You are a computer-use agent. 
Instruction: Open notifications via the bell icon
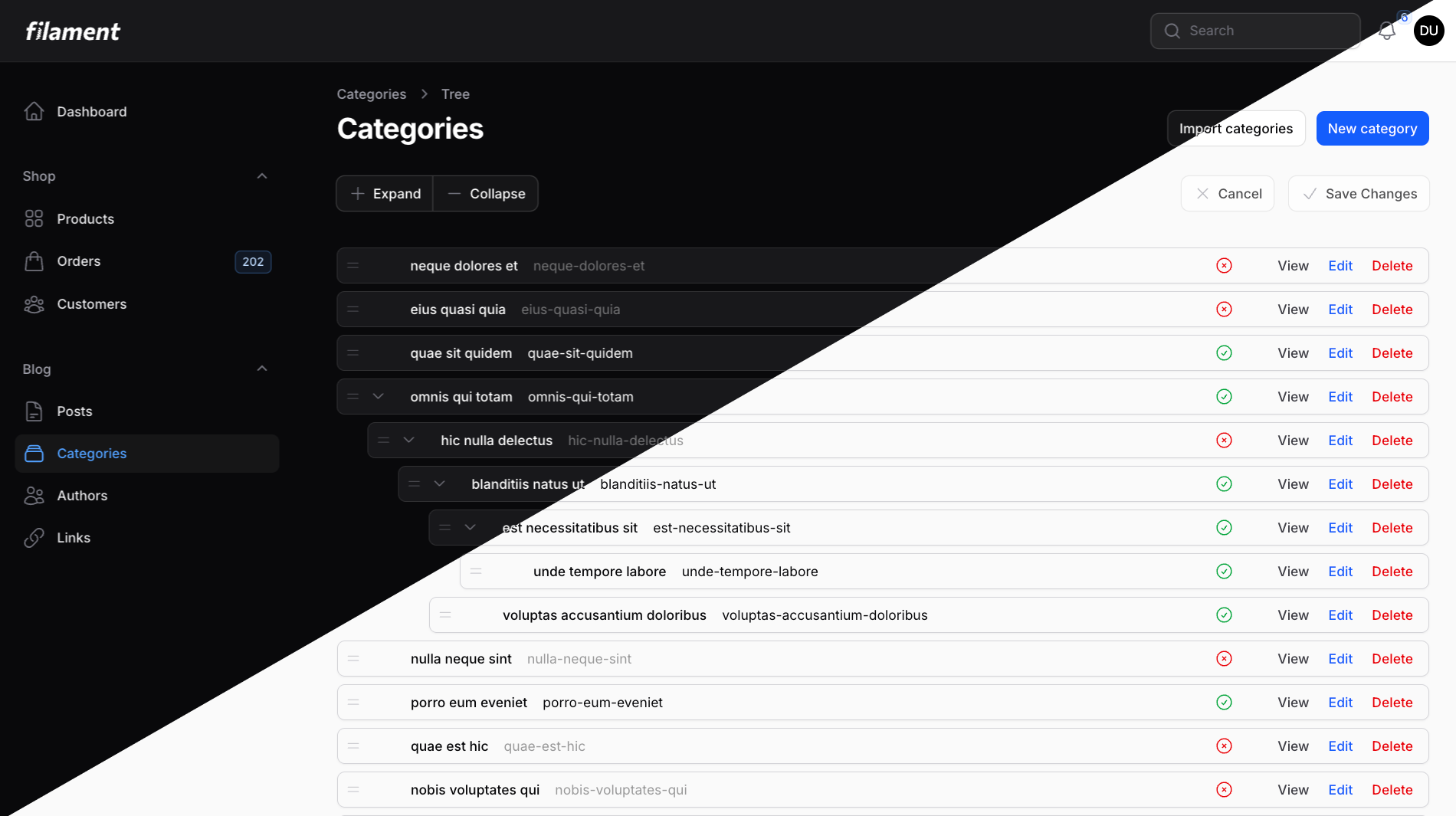(1387, 31)
